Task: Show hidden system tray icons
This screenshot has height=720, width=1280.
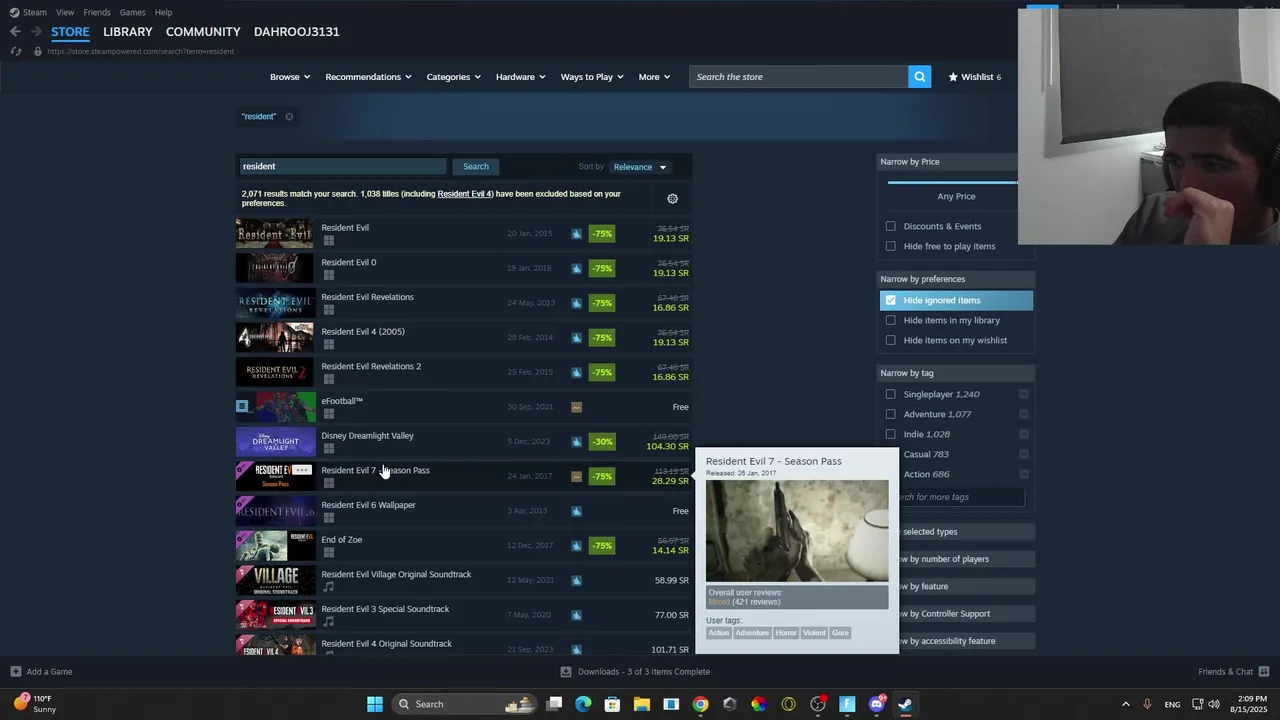Action: [x=1125, y=704]
